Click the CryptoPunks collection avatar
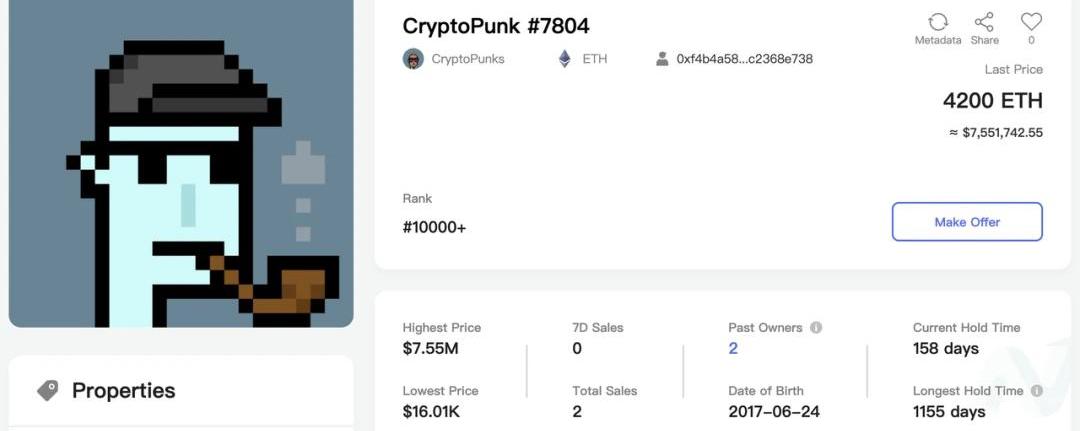 point(413,59)
